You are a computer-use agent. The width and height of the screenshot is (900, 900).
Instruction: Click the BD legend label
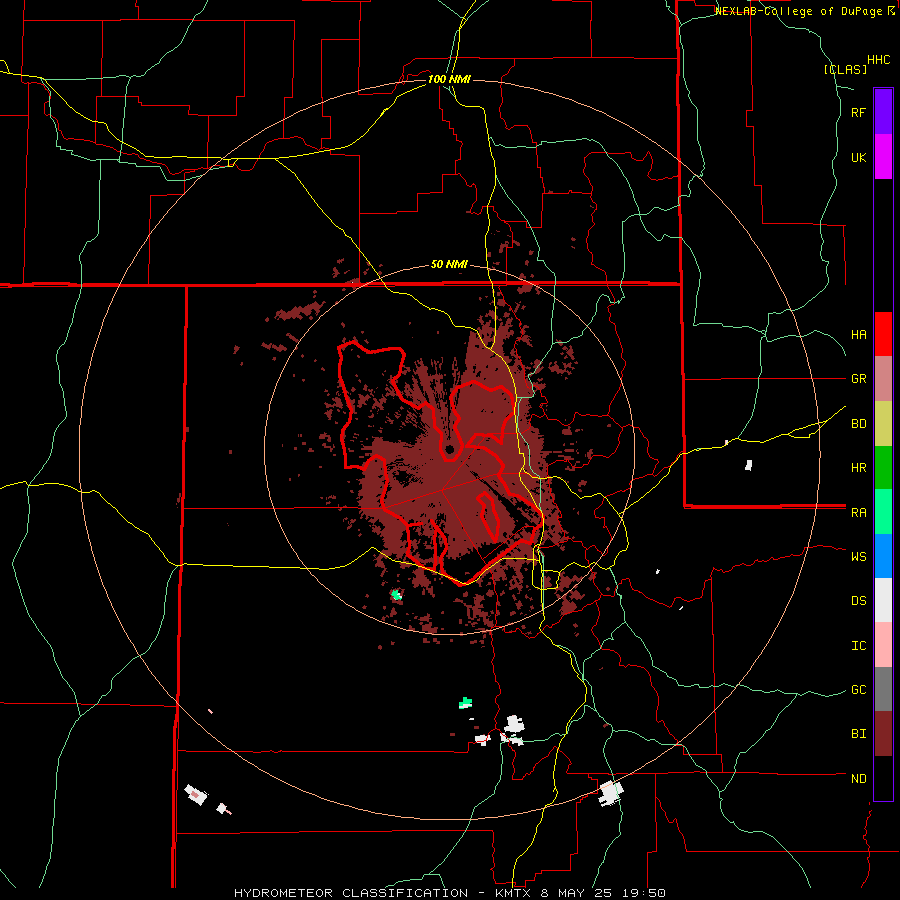tap(858, 424)
